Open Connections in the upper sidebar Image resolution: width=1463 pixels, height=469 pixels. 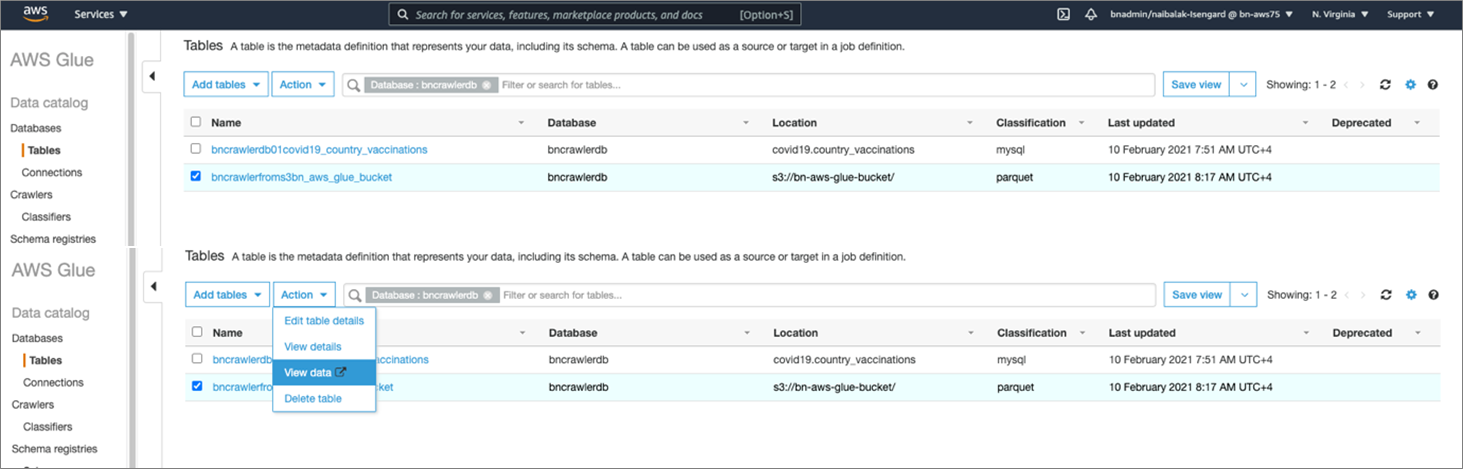pyautogui.click(x=53, y=172)
